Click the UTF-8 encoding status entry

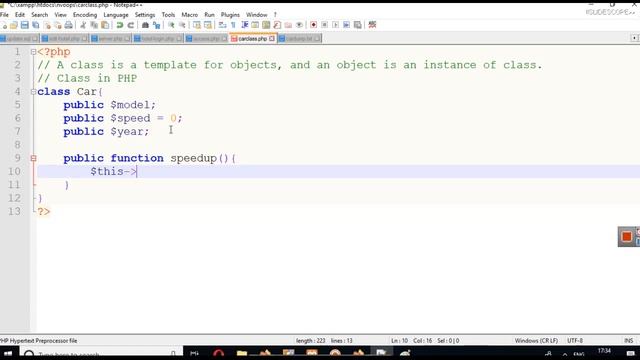[575, 340]
